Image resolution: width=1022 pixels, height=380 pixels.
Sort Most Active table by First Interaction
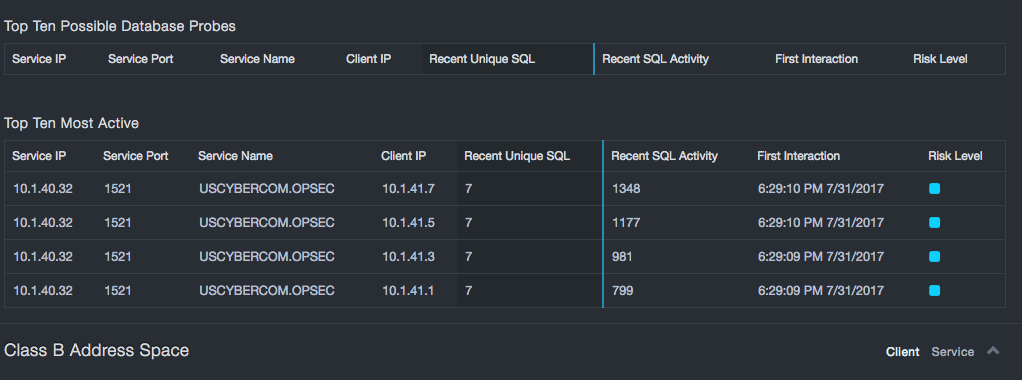[798, 156]
